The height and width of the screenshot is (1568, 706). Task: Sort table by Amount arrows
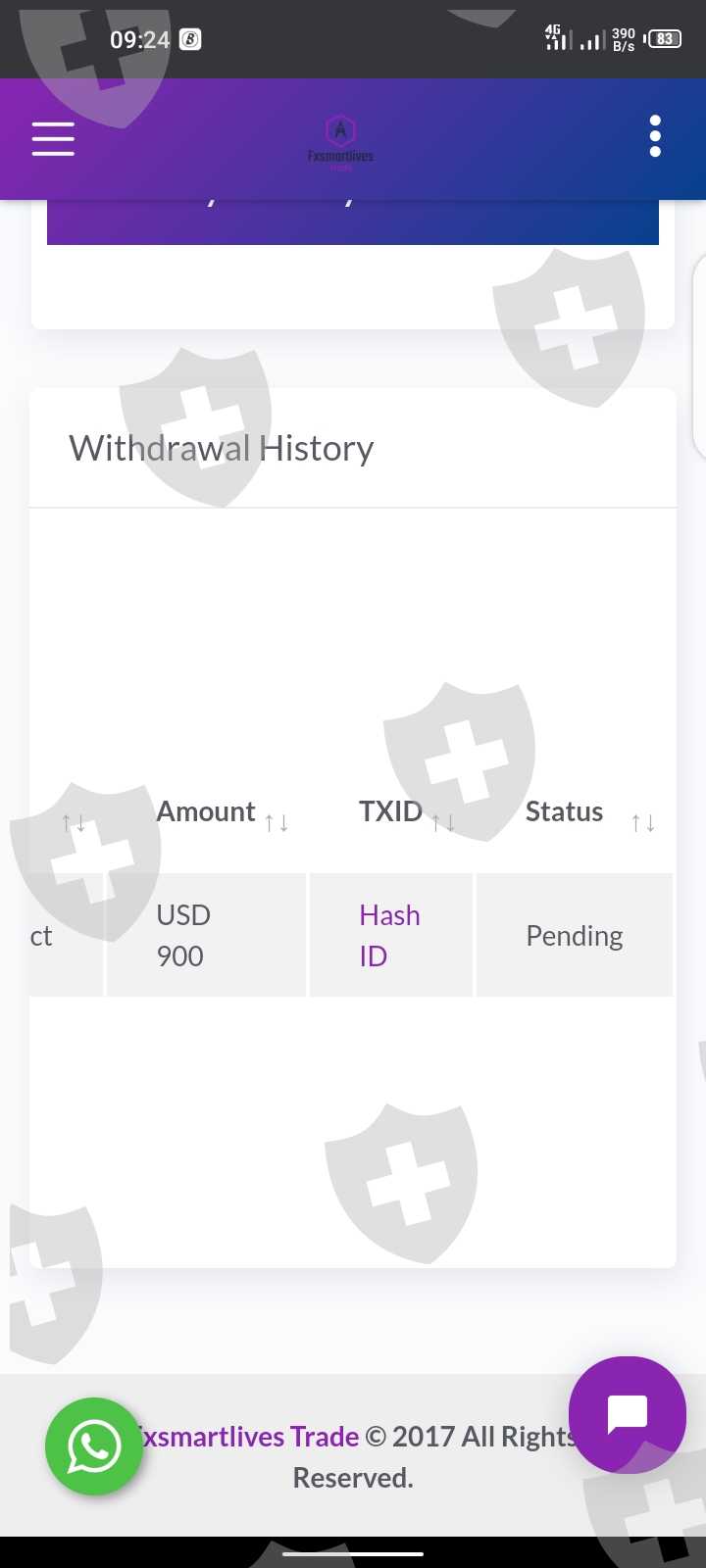tap(277, 822)
